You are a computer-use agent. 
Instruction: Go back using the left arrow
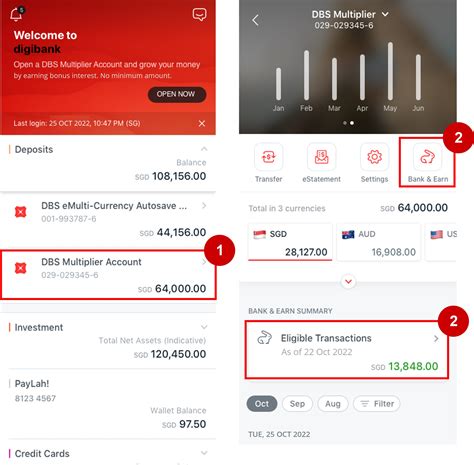point(255,20)
